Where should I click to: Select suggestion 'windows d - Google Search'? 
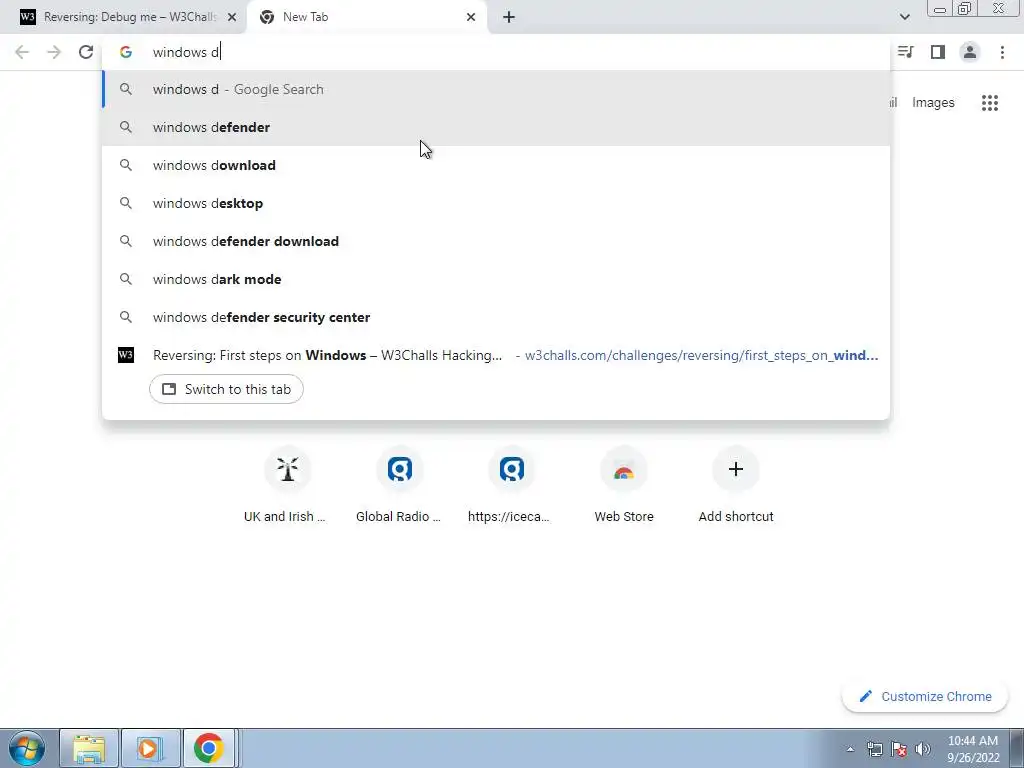(x=496, y=89)
